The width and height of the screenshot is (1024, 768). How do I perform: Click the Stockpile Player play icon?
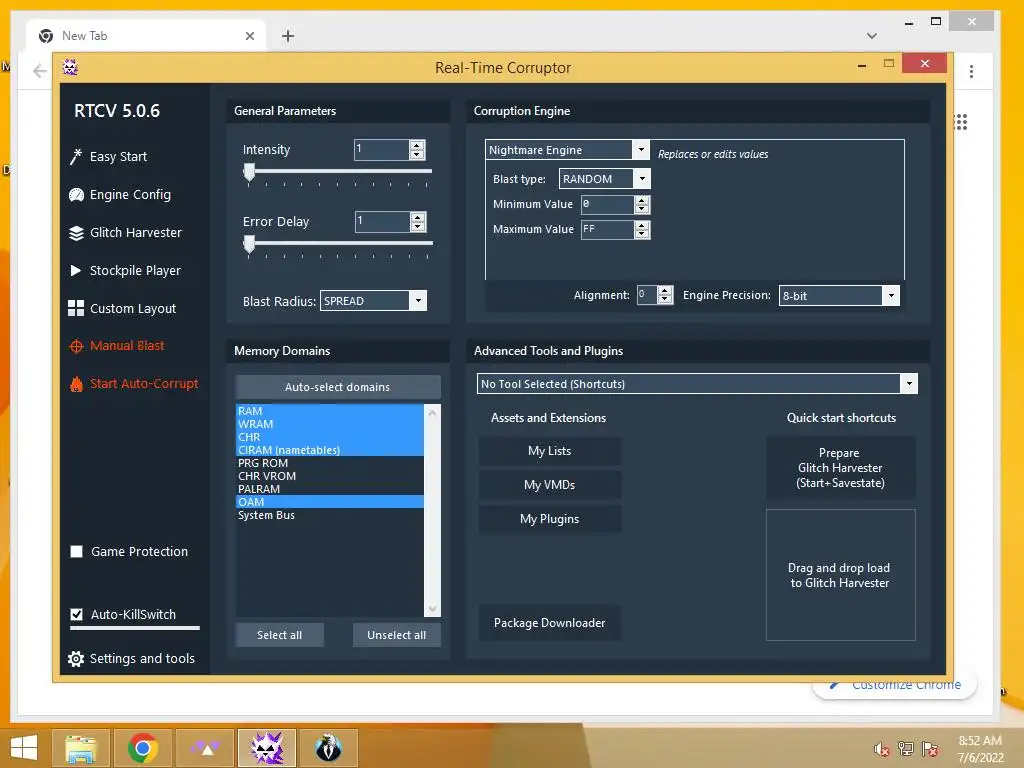click(76, 270)
